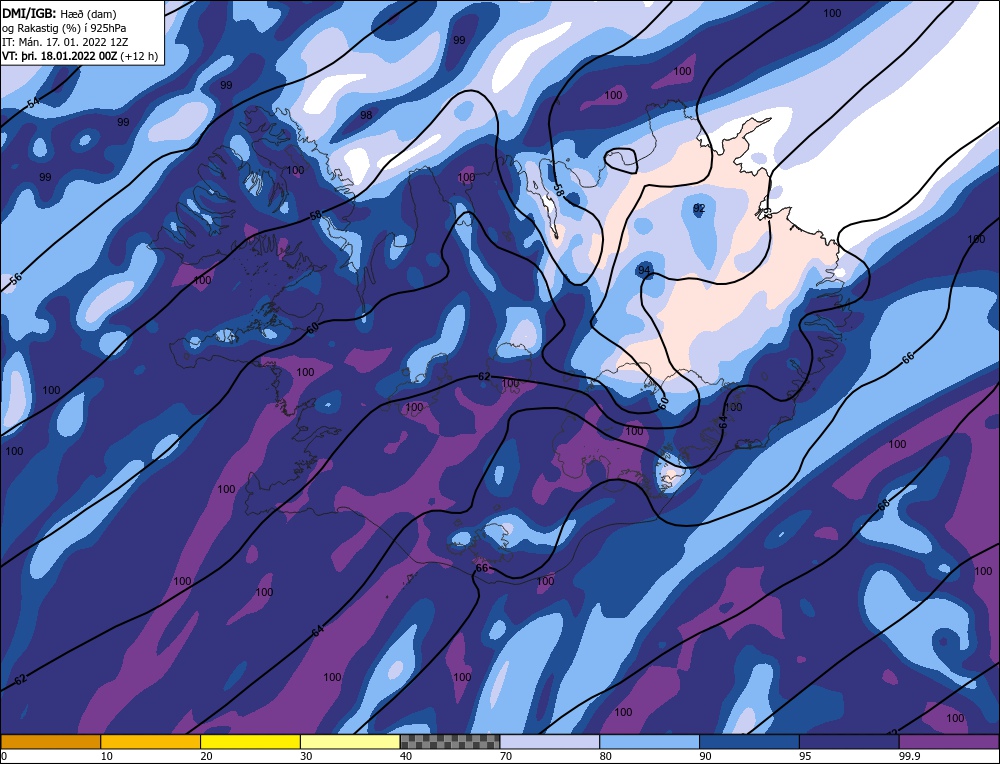Image resolution: width=1000 pixels, height=764 pixels.
Task: Pick the lavender 70-80 legend swatch
Action: coord(550,741)
